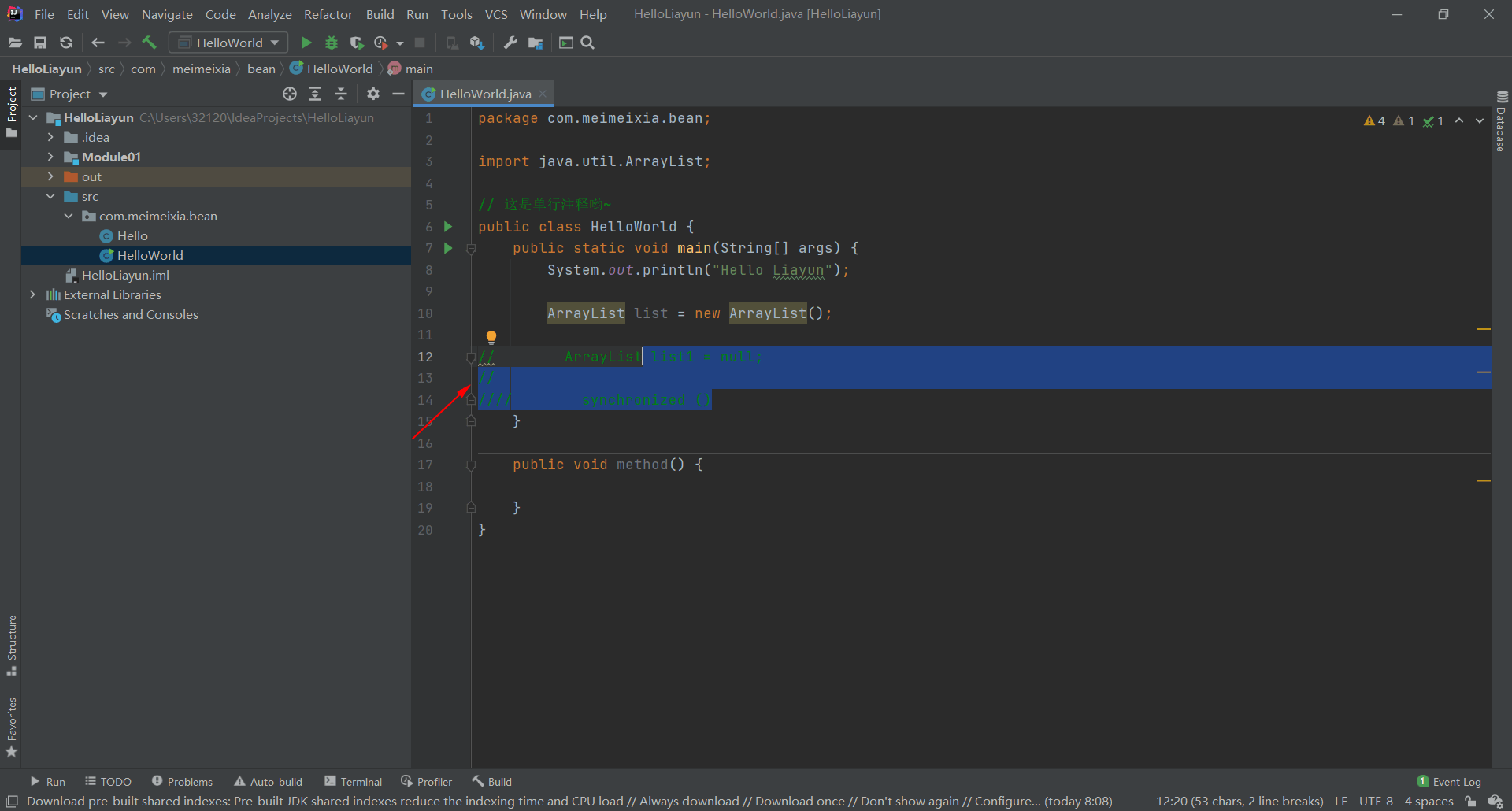Click Select Opened File target icon
This screenshot has height=811, width=1512.
pyautogui.click(x=290, y=94)
